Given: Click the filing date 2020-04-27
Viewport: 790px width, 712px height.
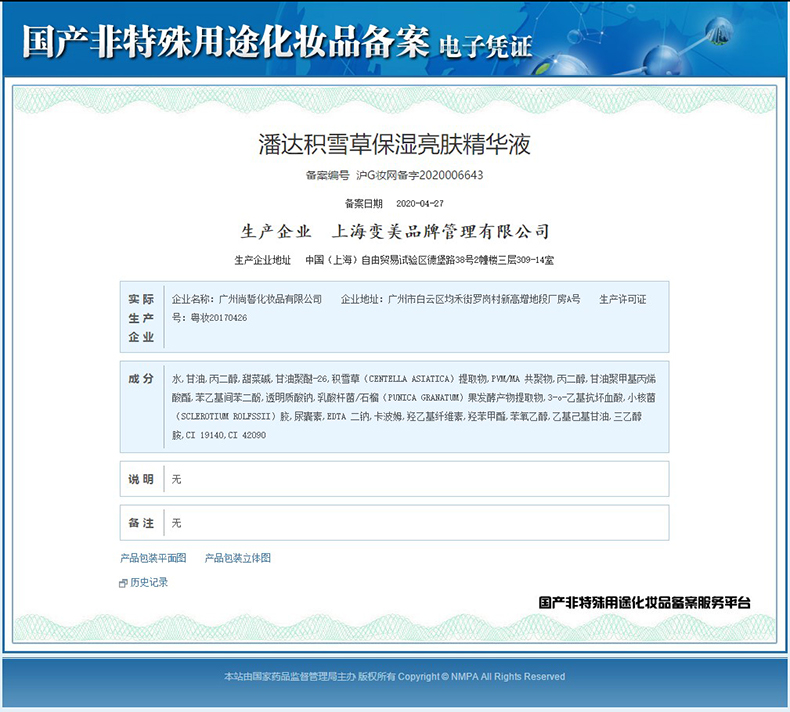Looking at the screenshot, I should click(420, 203).
